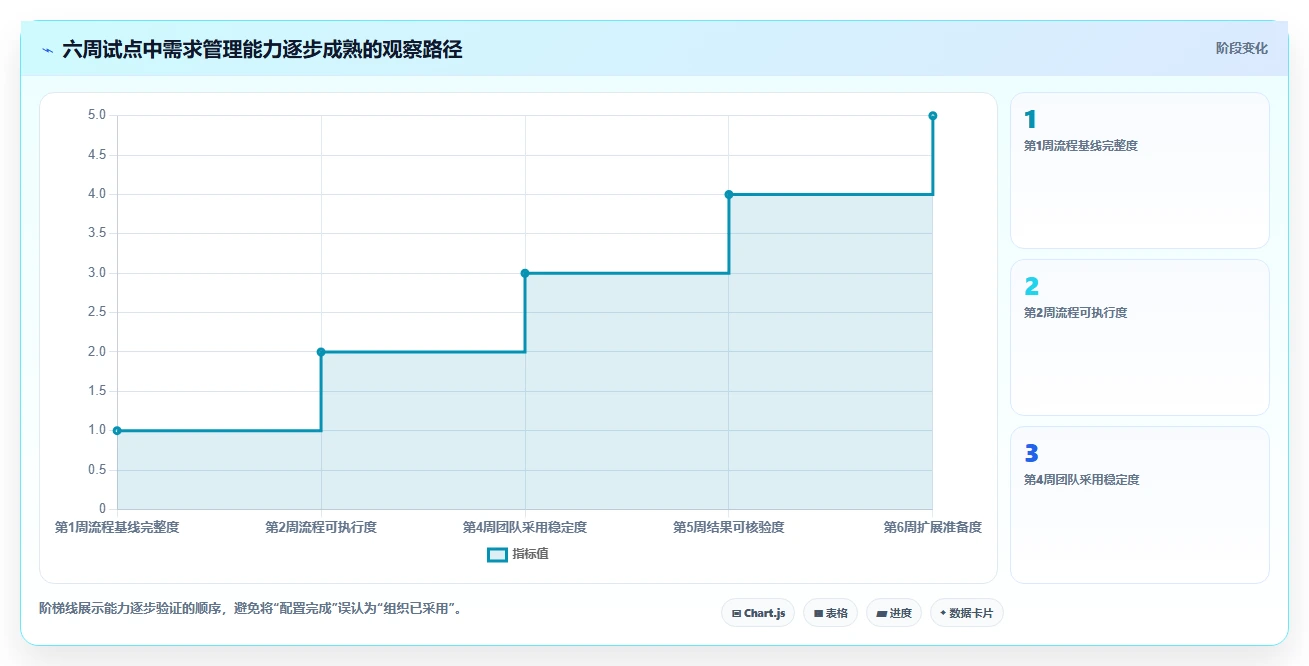Click y-axis tick label 3.5
Viewport: 1309px width, 666px height.
coord(97,233)
